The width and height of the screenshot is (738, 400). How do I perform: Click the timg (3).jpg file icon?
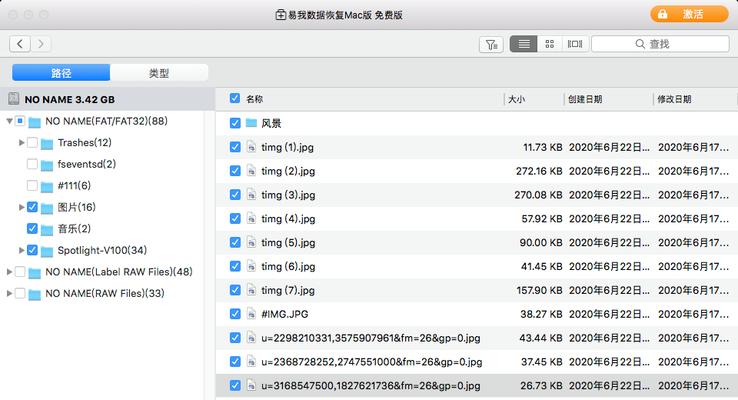click(251, 194)
